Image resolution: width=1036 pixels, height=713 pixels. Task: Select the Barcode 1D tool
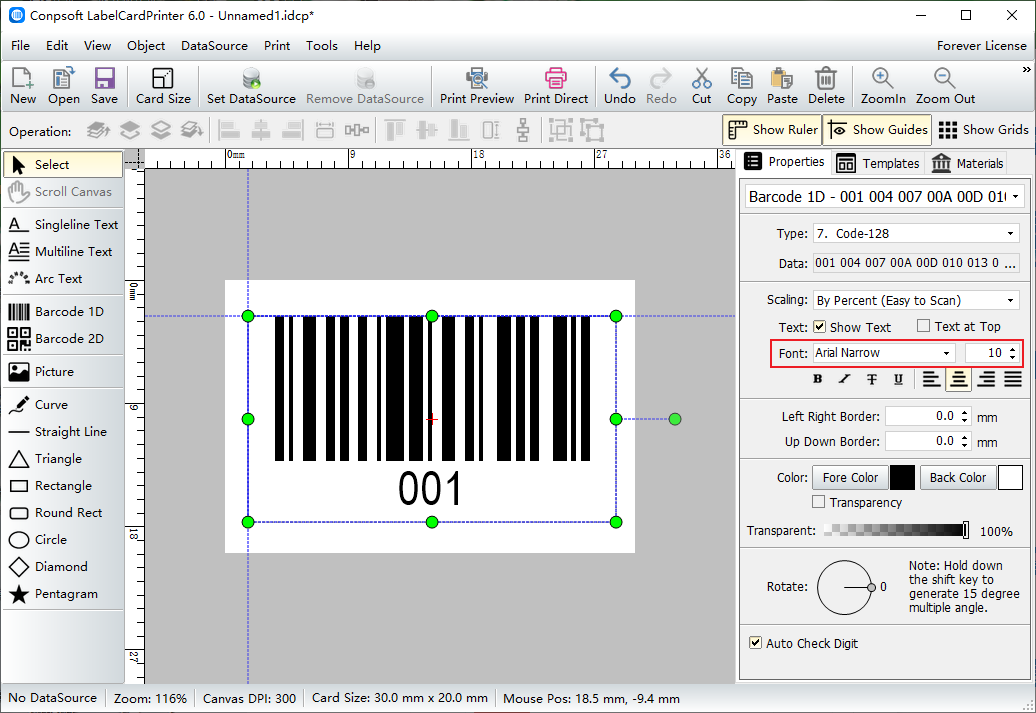(63, 311)
